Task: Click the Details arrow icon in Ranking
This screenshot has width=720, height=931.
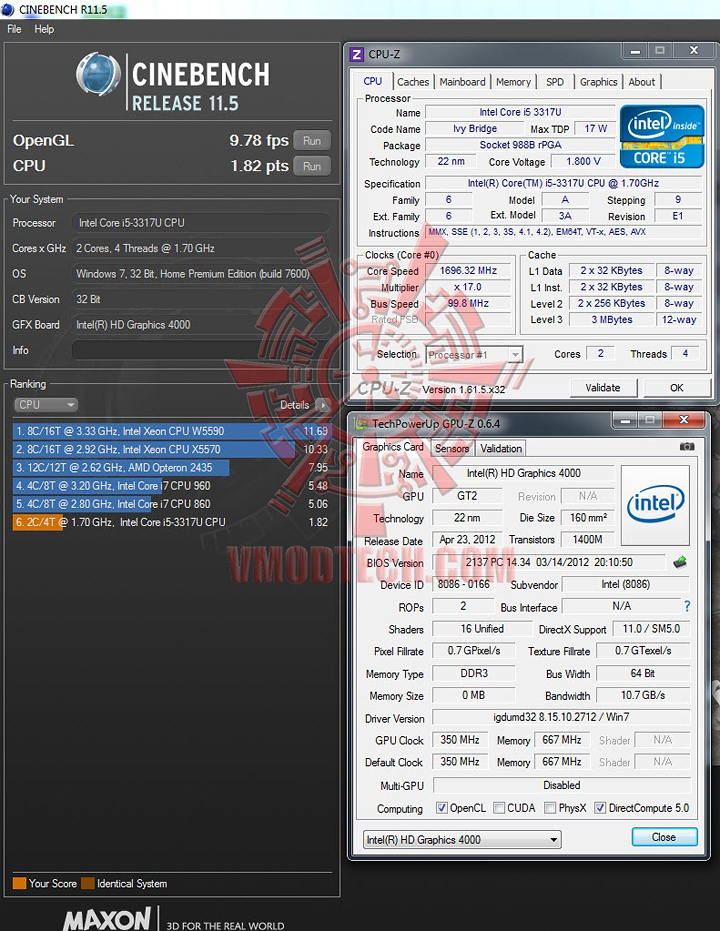Action: pyautogui.click(x=323, y=405)
